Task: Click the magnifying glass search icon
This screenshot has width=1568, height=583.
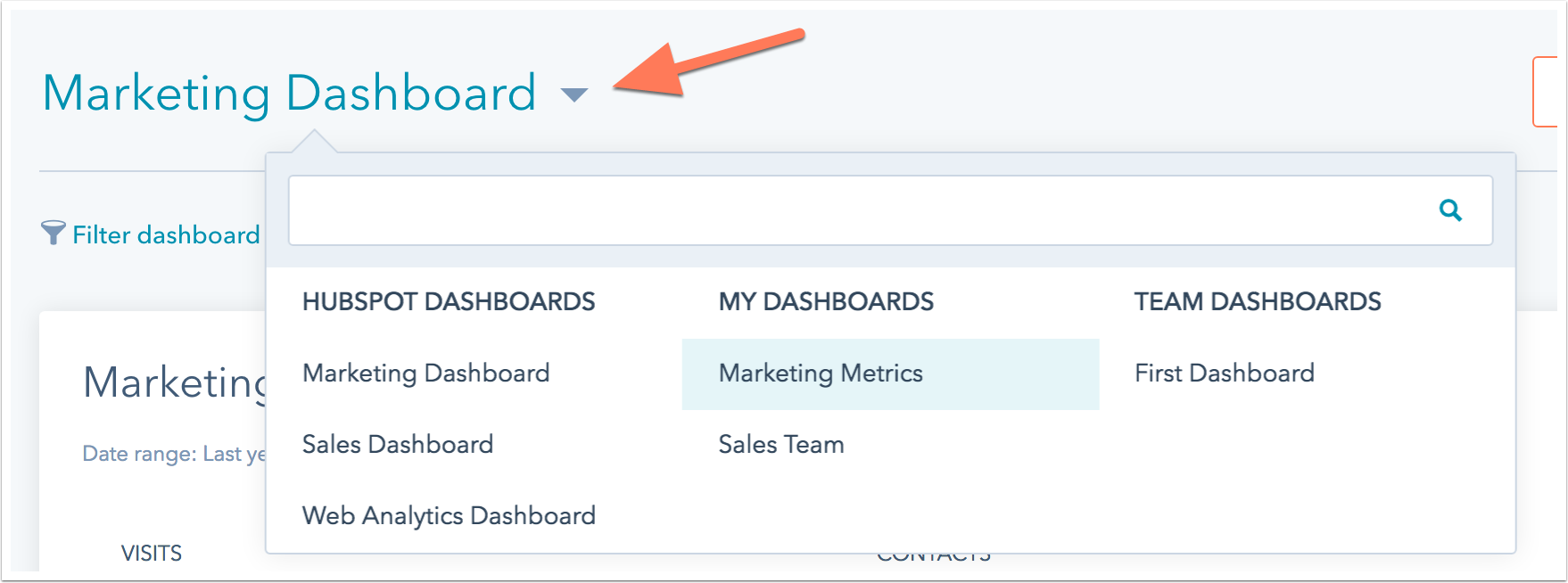Action: tap(1450, 210)
